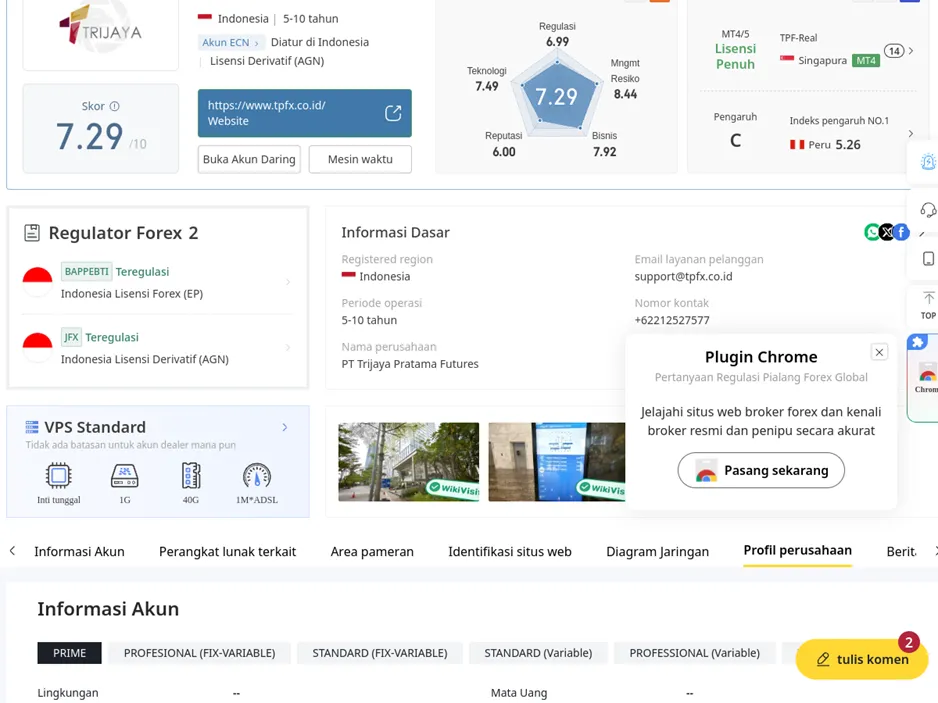
Task: Click the JFX Indonesia flag icon
Action: (37, 348)
